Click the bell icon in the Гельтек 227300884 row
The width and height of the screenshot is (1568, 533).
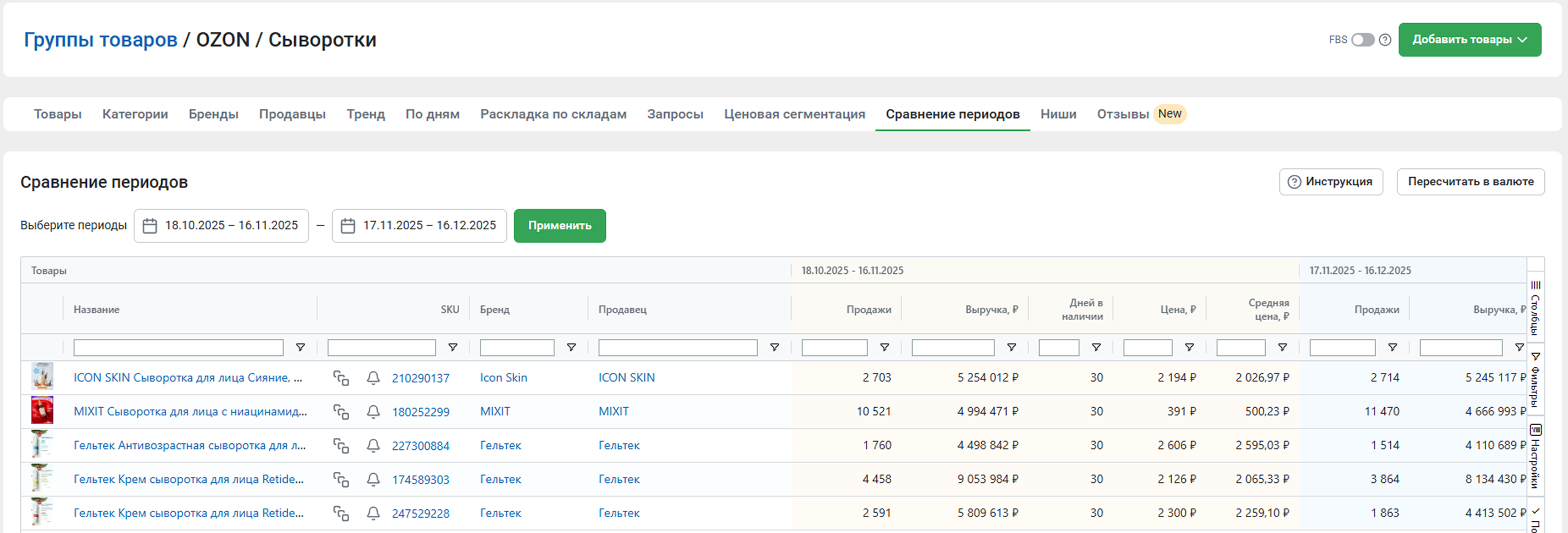(x=373, y=445)
